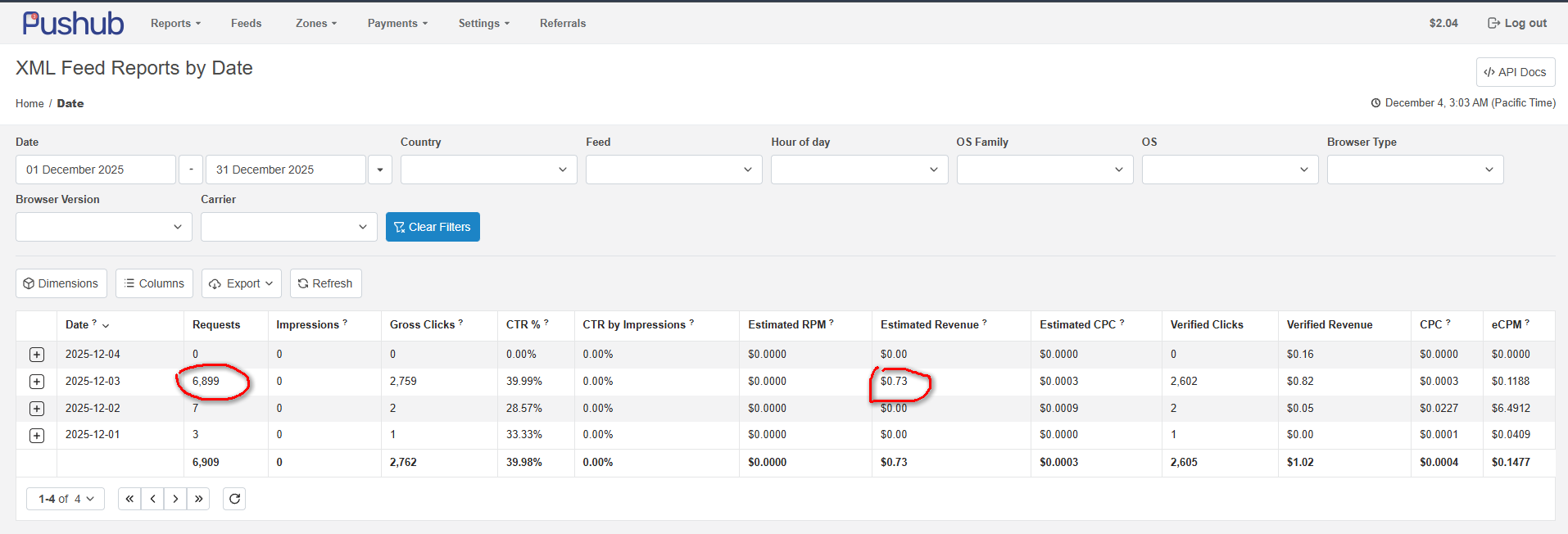Open the Carrier filter dropdown
This screenshot has height=534, width=1568.
click(288, 227)
